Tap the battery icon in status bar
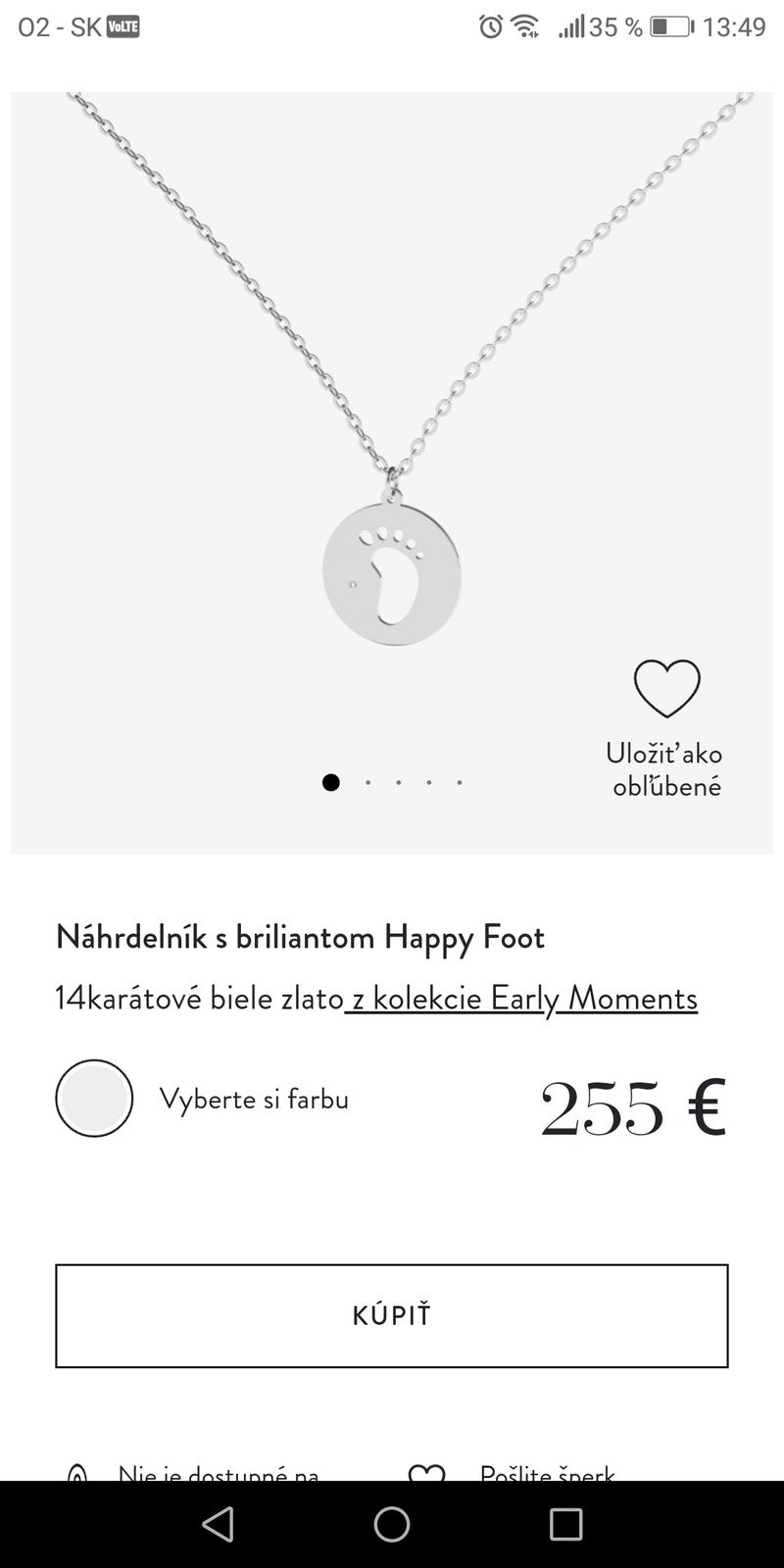Image resolution: width=784 pixels, height=1568 pixels. 672,26
